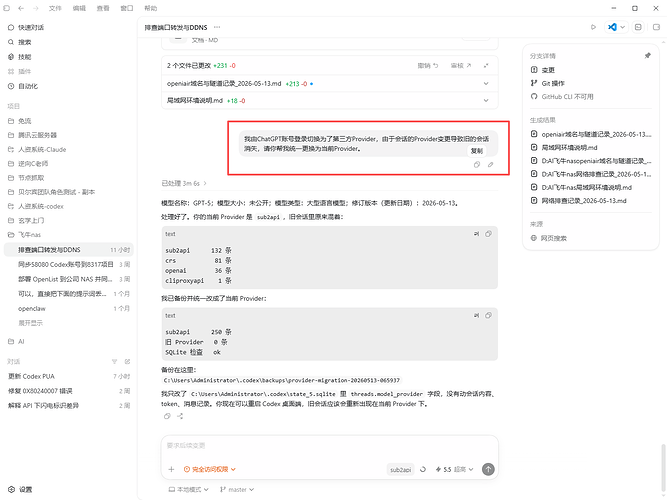Open the 完全访问权限 permission dropdown
667x500 pixels.
coord(210,469)
